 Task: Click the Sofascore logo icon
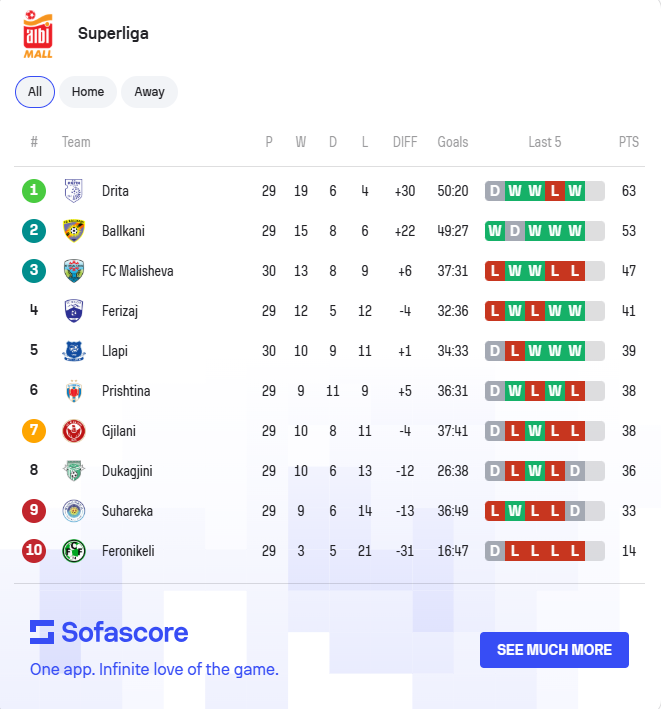[x=42, y=632]
